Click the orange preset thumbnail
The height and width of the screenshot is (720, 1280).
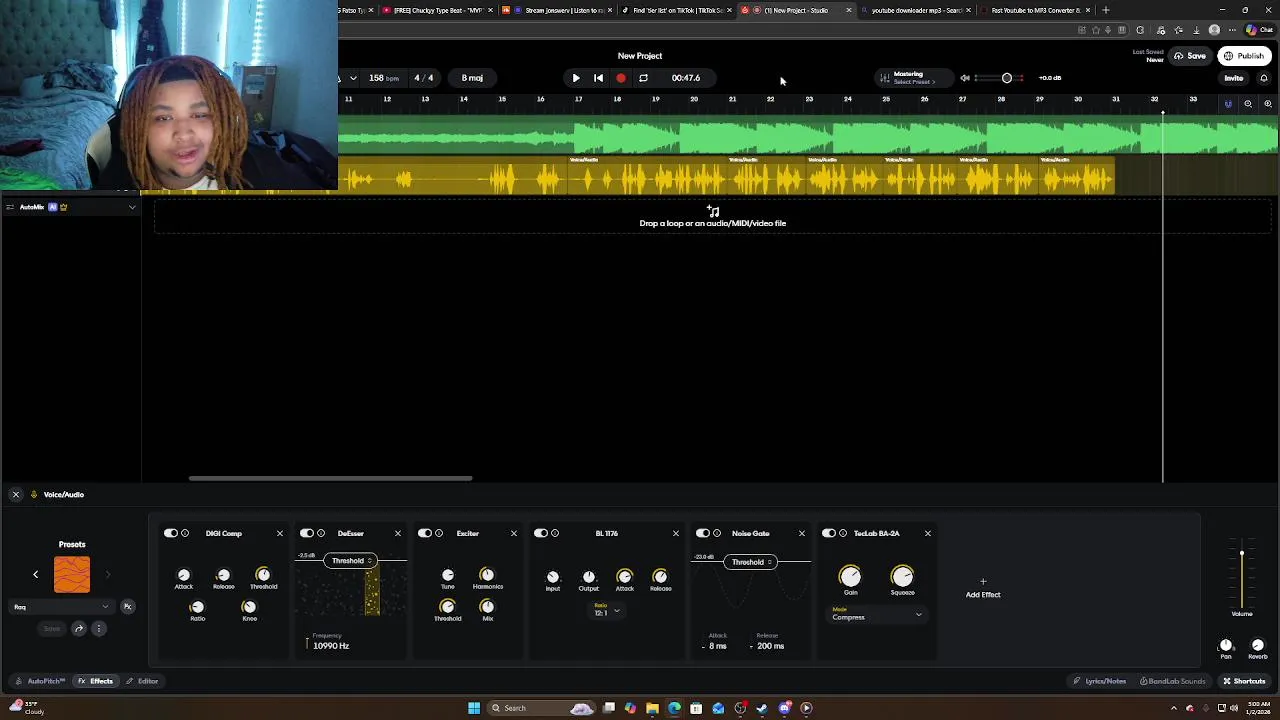(72, 575)
